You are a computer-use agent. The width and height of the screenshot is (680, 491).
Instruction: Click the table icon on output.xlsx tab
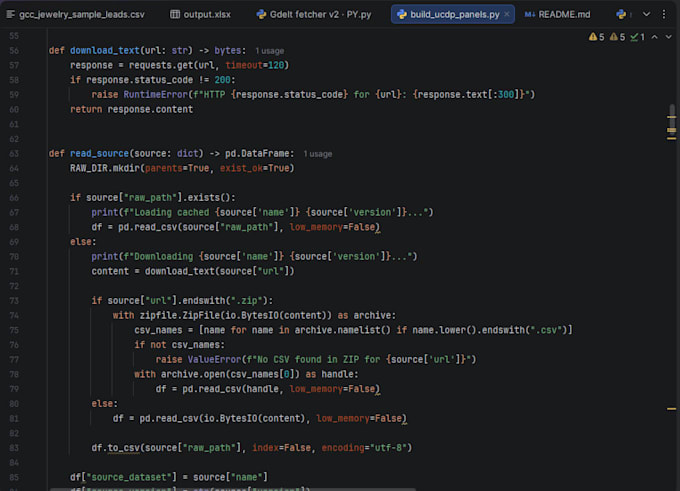175,14
